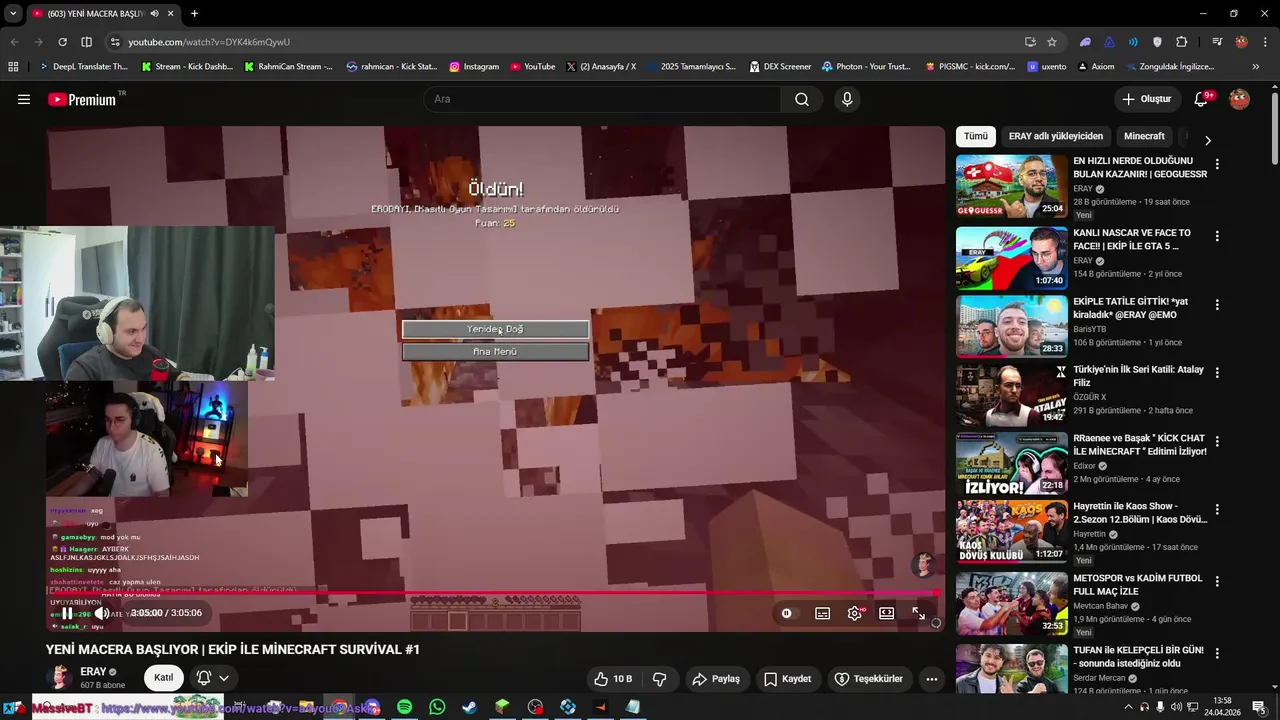
Task: Open the Instagram bookmark
Action: pyautogui.click(x=474, y=67)
